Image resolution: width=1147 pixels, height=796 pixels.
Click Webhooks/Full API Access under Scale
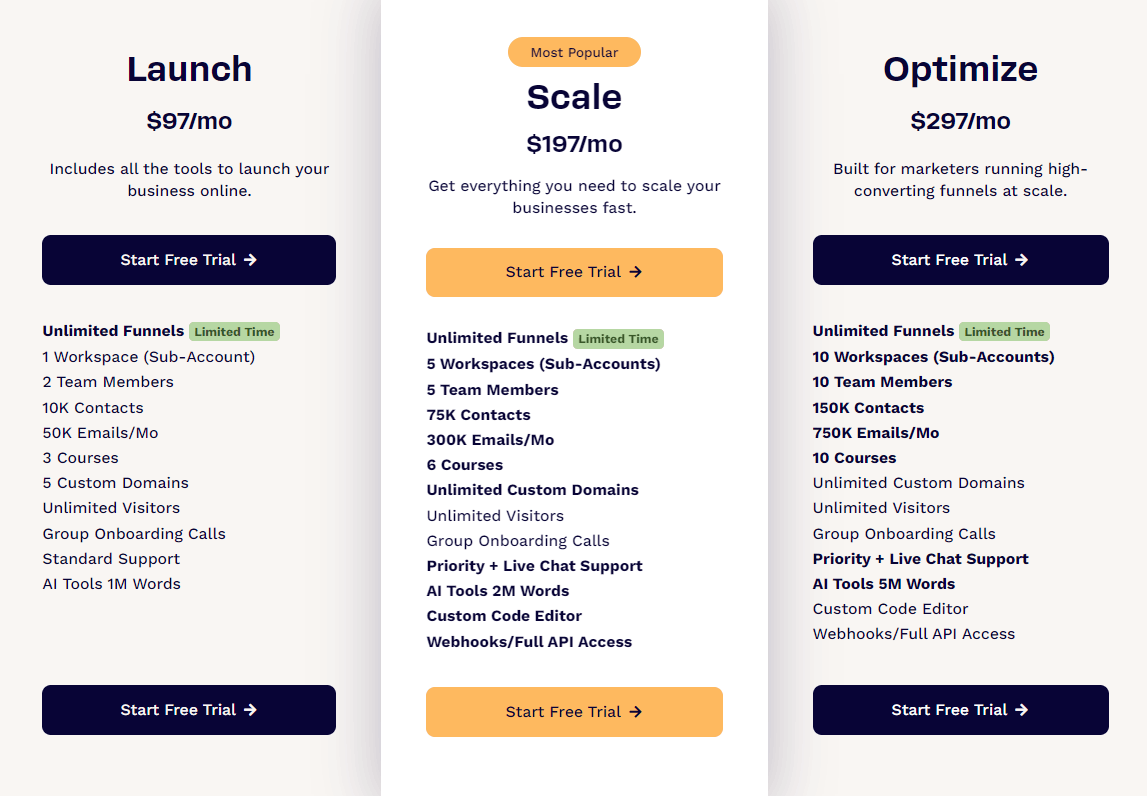532,641
